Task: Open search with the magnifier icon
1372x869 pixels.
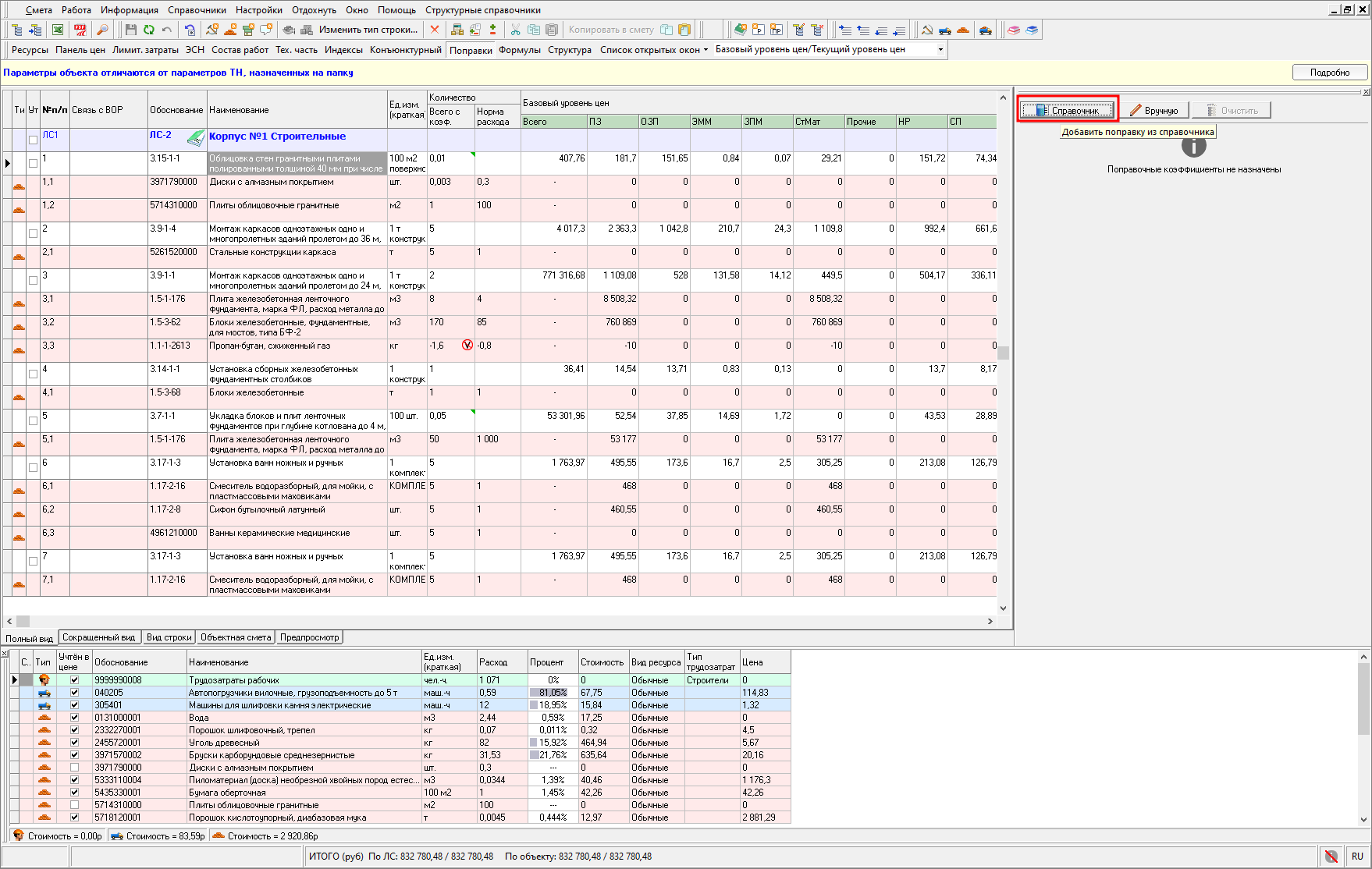Action: 102,30
